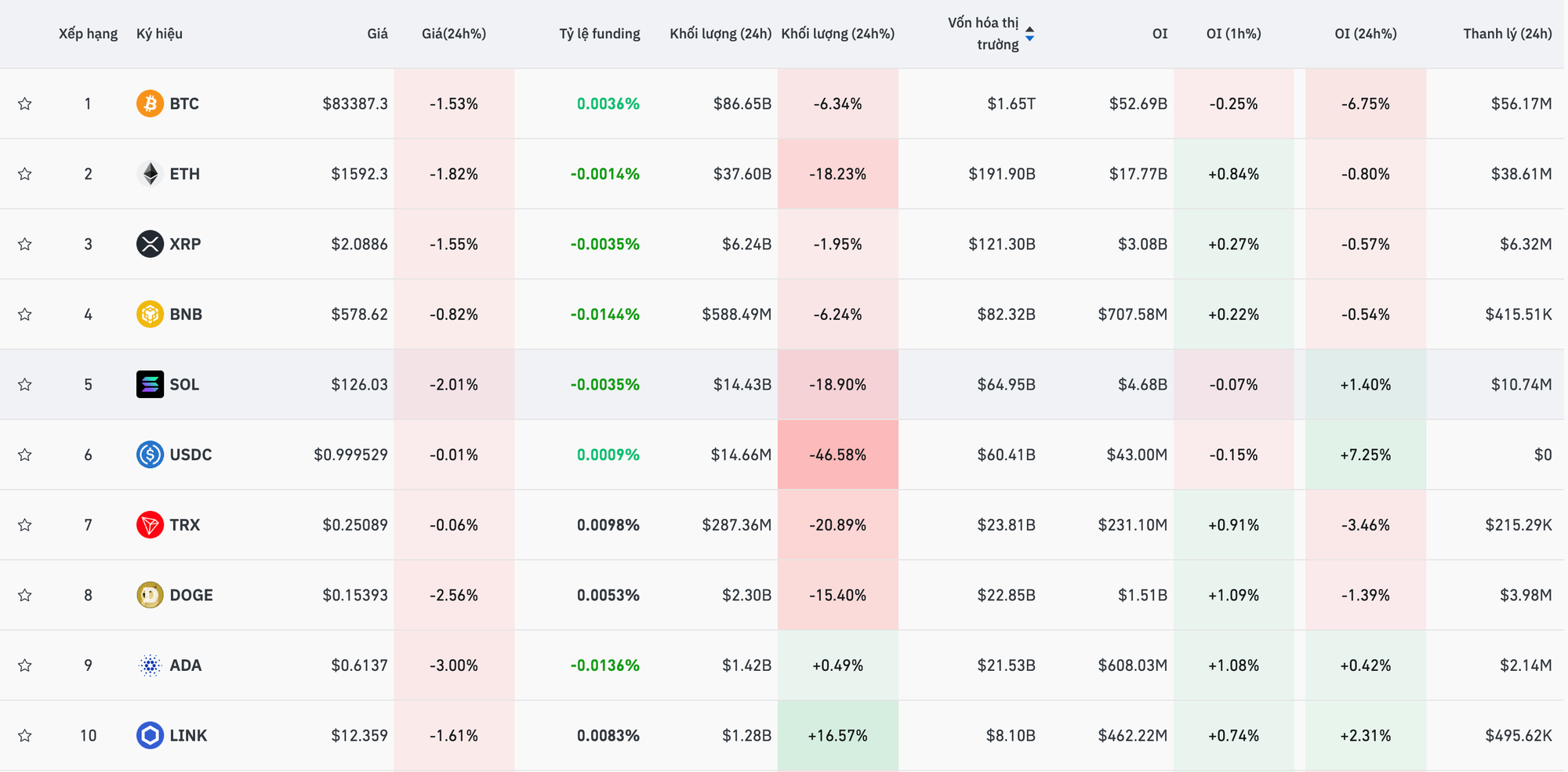Star the ADA row as favorite
1568x772 pixels.
[25, 665]
